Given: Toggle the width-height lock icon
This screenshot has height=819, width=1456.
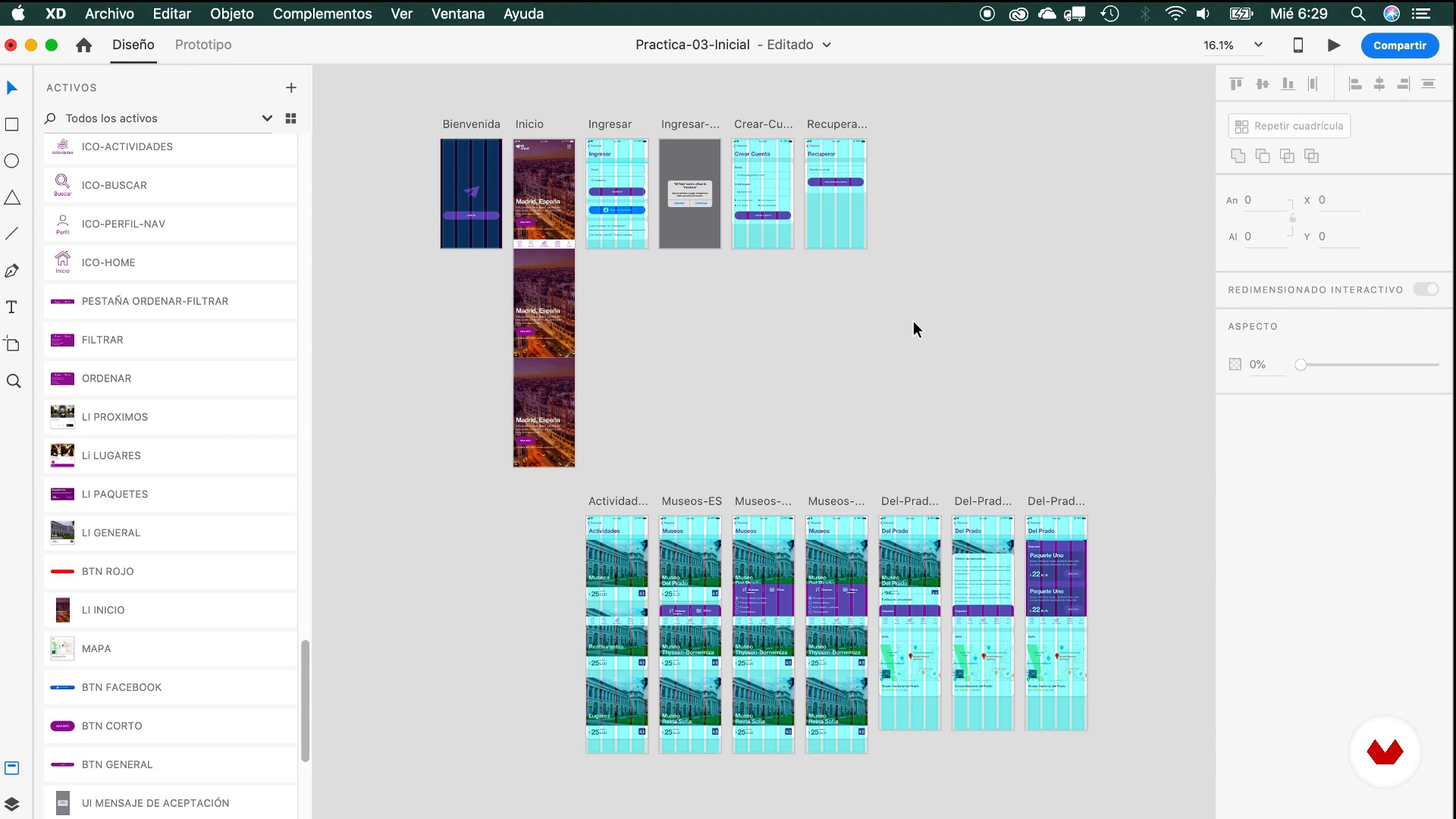Looking at the screenshot, I should click(x=1292, y=218).
